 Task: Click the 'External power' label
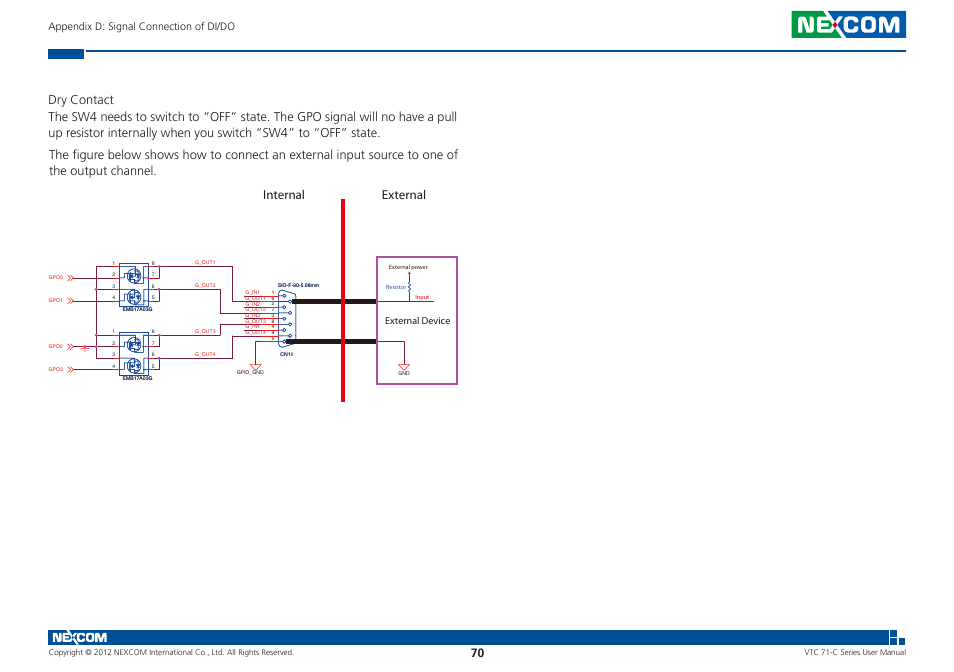[x=408, y=267]
